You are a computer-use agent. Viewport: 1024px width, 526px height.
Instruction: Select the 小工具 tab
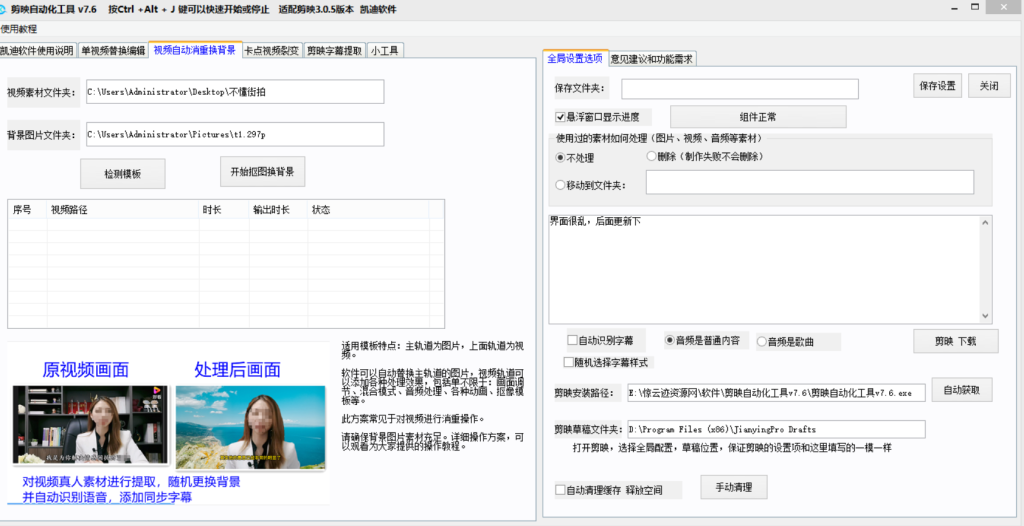click(384, 50)
